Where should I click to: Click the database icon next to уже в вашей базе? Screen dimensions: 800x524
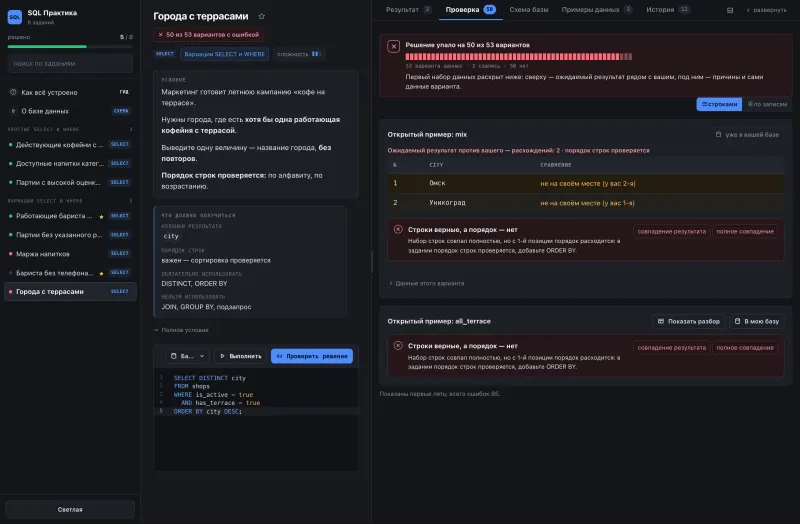click(718, 135)
